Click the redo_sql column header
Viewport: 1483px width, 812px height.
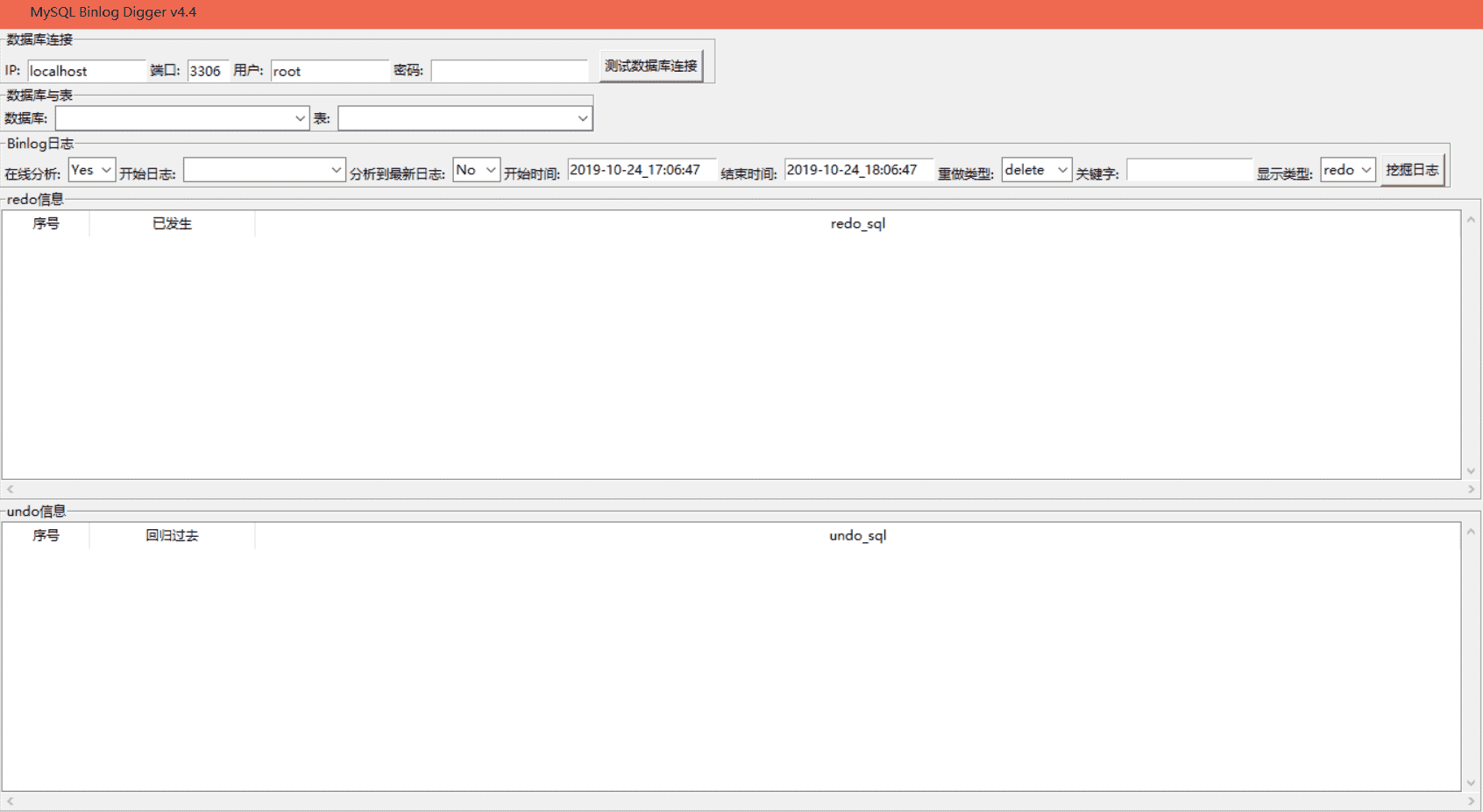(858, 223)
